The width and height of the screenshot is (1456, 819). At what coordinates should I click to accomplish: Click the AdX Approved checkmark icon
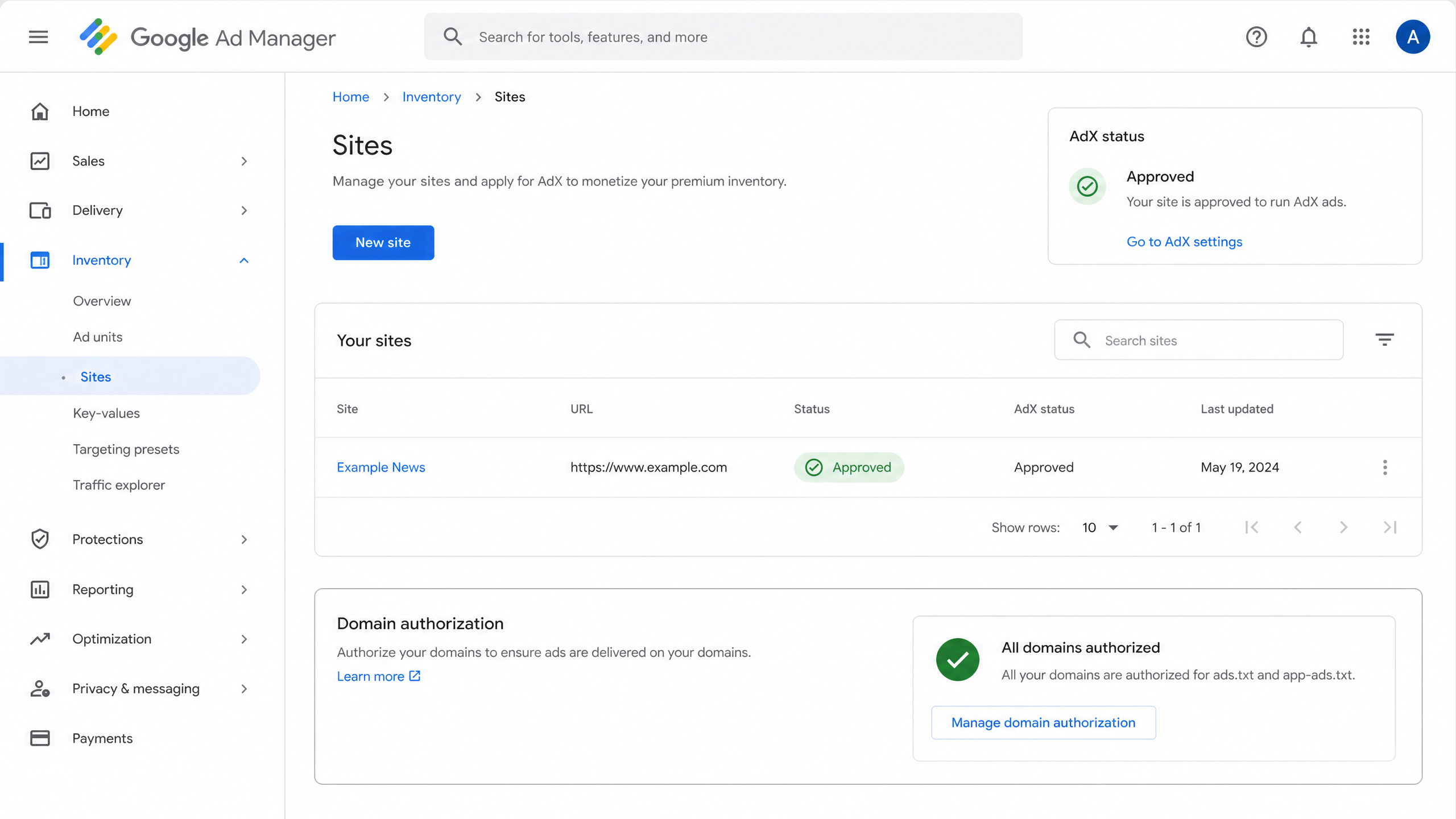pos(1087,186)
